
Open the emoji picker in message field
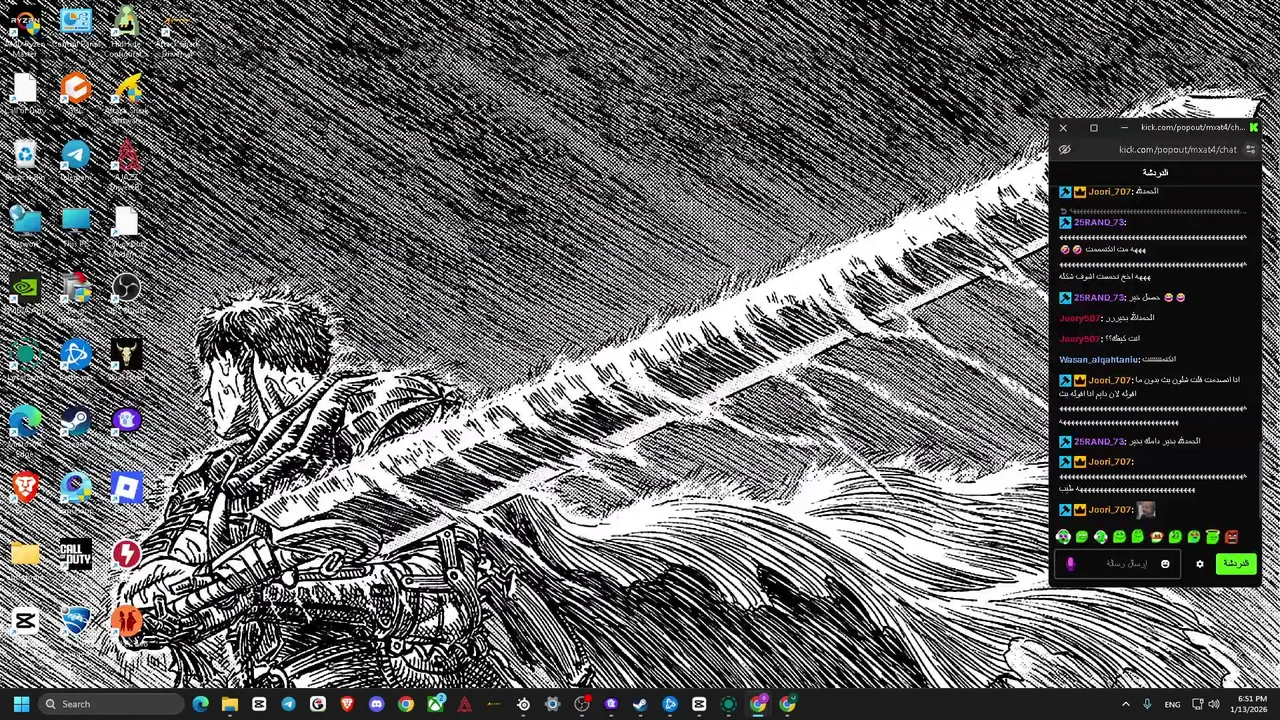click(x=1165, y=564)
